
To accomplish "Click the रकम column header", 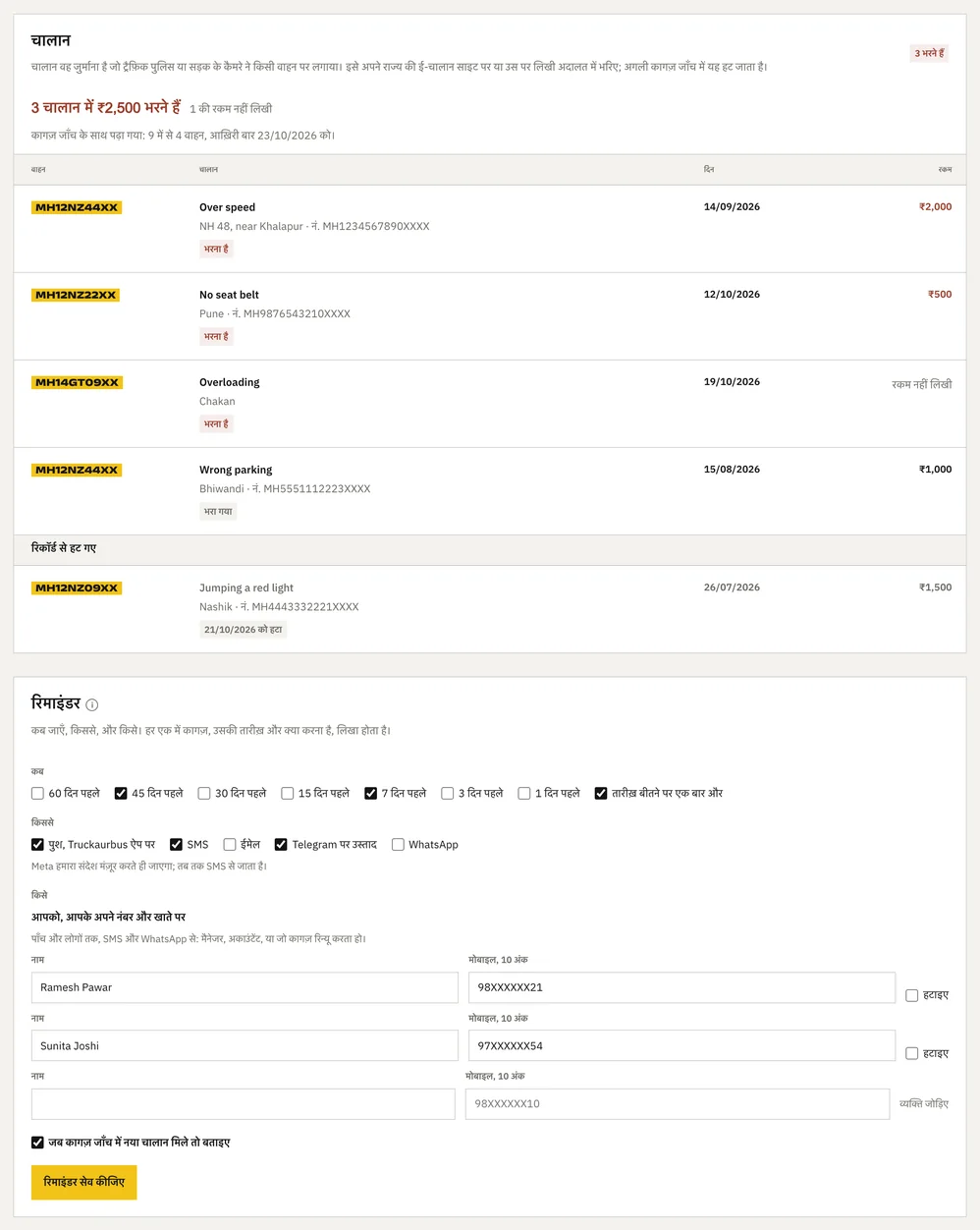I will click(945, 170).
